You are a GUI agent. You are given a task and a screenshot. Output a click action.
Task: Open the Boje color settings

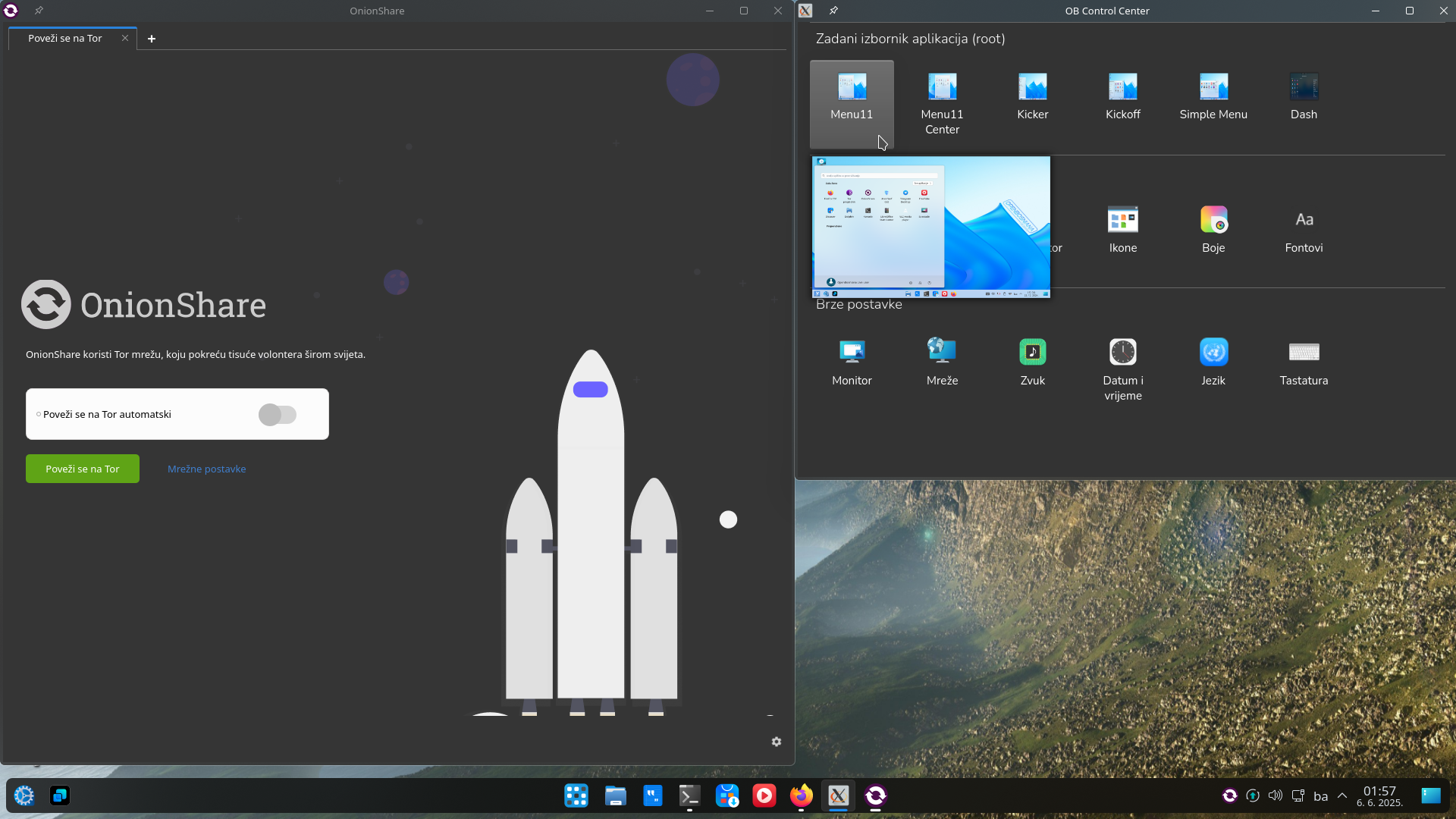pyautogui.click(x=1213, y=230)
